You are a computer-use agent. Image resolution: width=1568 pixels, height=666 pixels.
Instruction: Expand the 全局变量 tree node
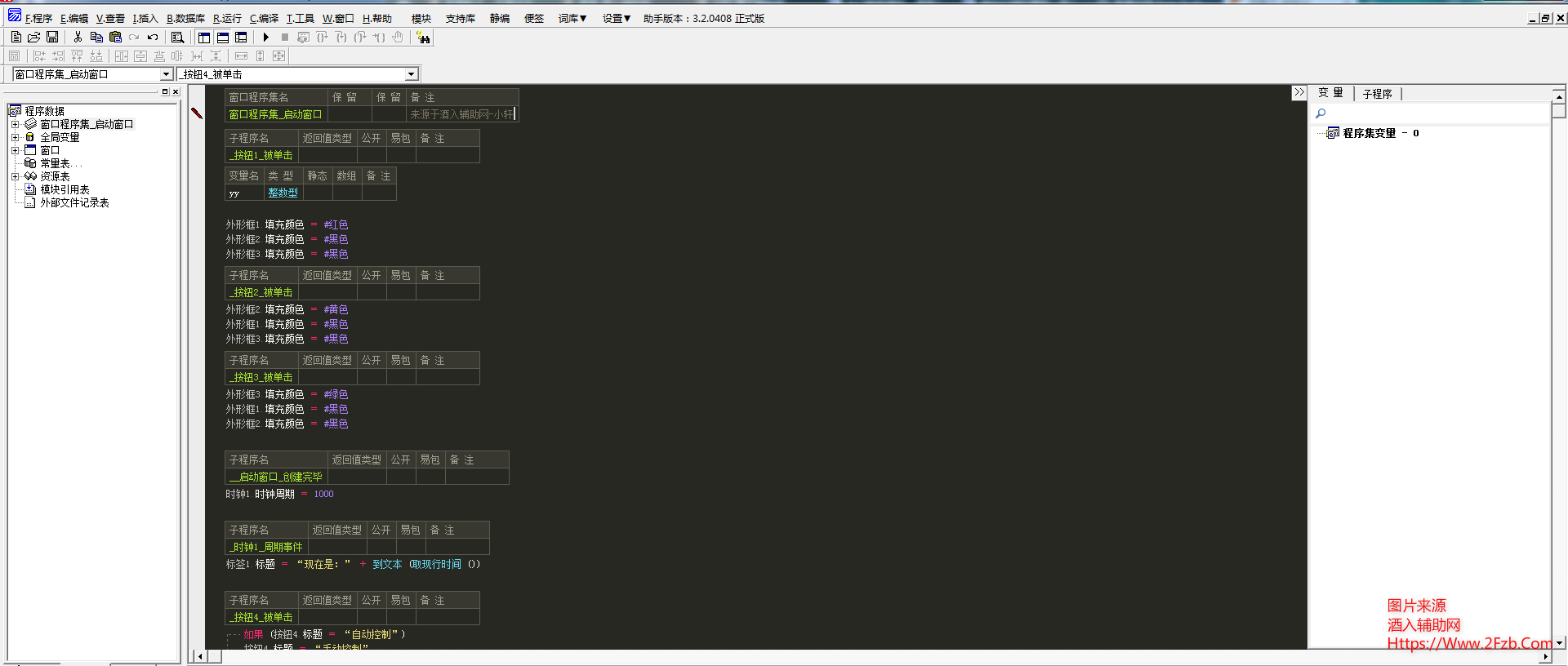click(15, 137)
